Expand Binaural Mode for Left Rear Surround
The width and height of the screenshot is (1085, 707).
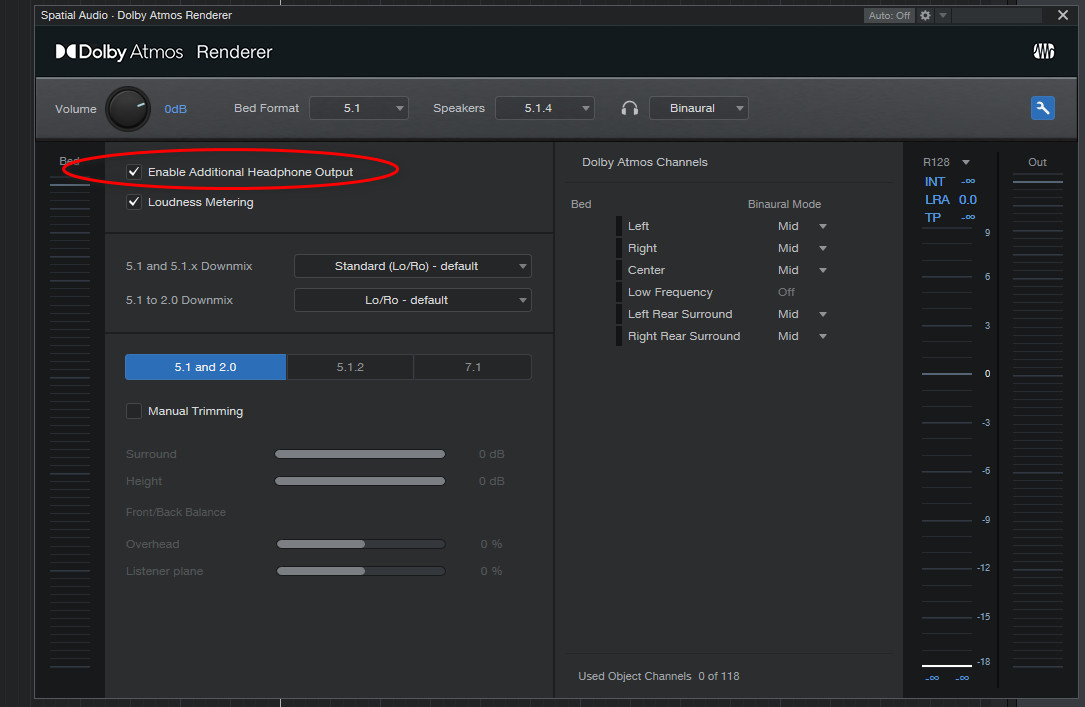click(823, 314)
